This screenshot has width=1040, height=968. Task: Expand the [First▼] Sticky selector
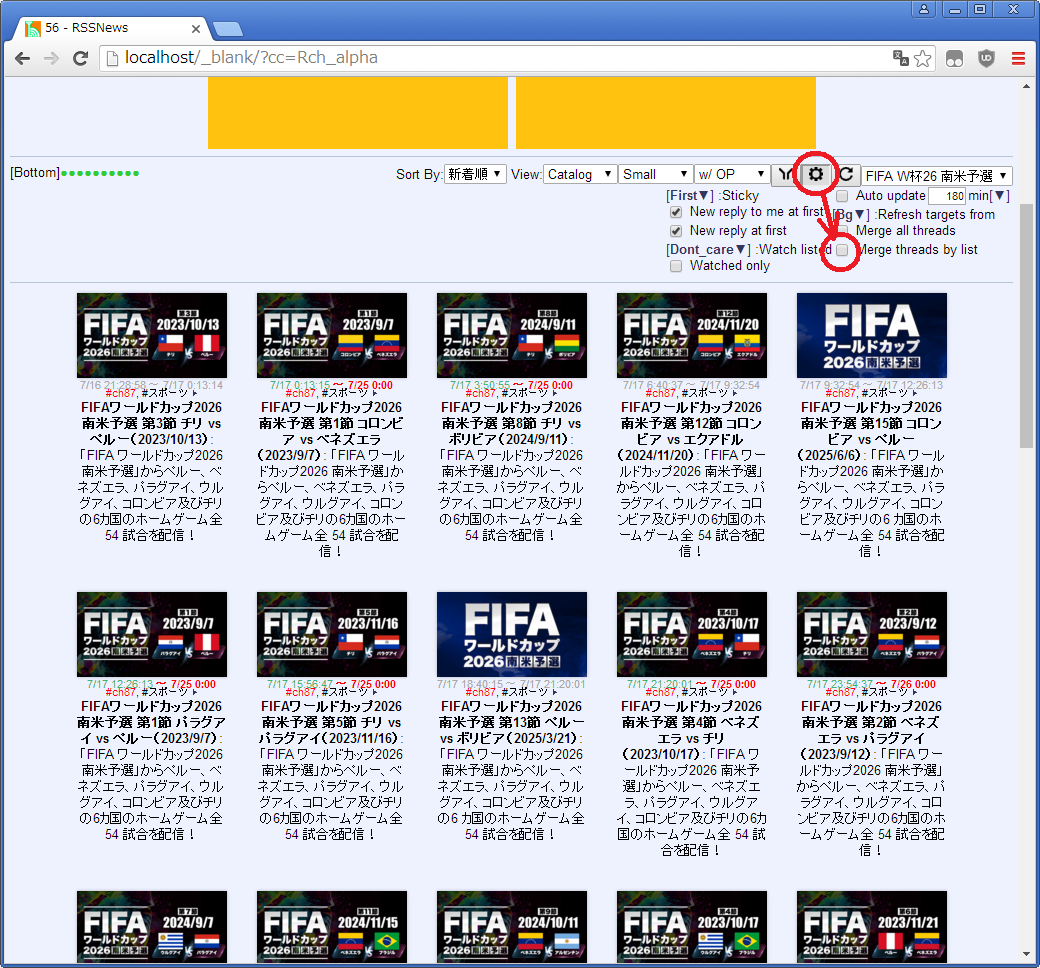pyautogui.click(x=689, y=196)
